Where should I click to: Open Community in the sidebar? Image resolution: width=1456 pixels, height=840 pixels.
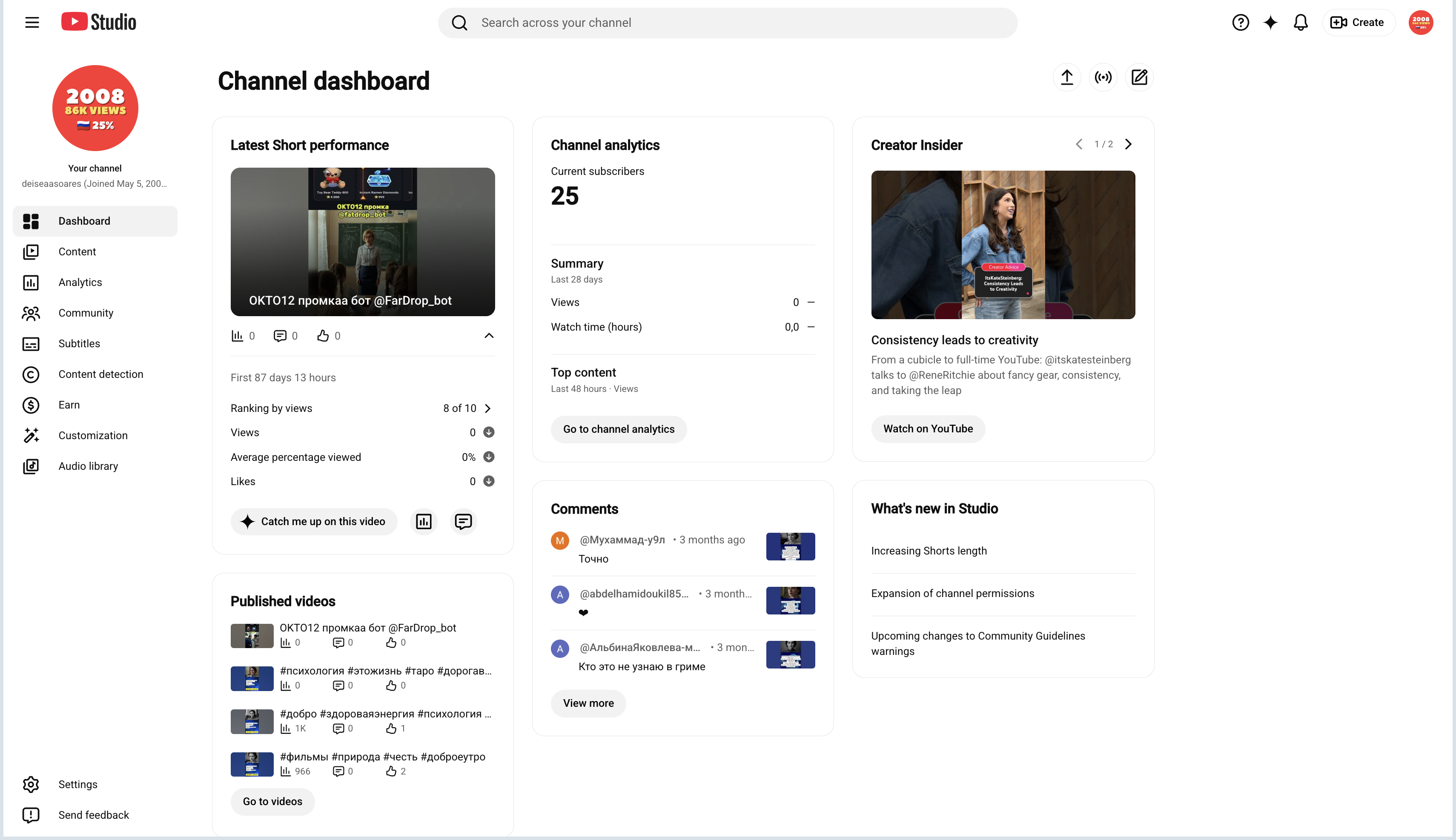[x=95, y=313]
